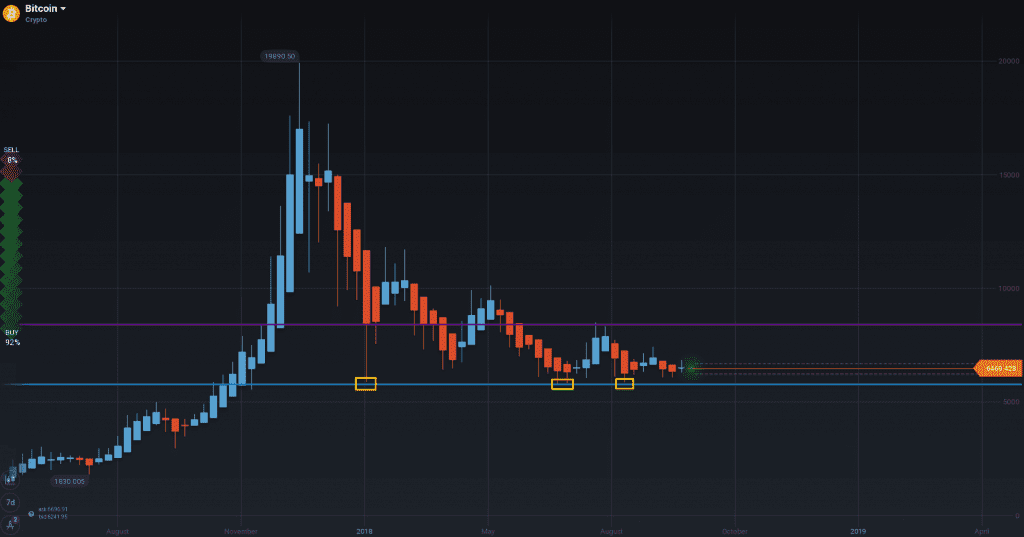Click the 19890.50 peak price label
This screenshot has height=537, width=1024.
coord(280,56)
